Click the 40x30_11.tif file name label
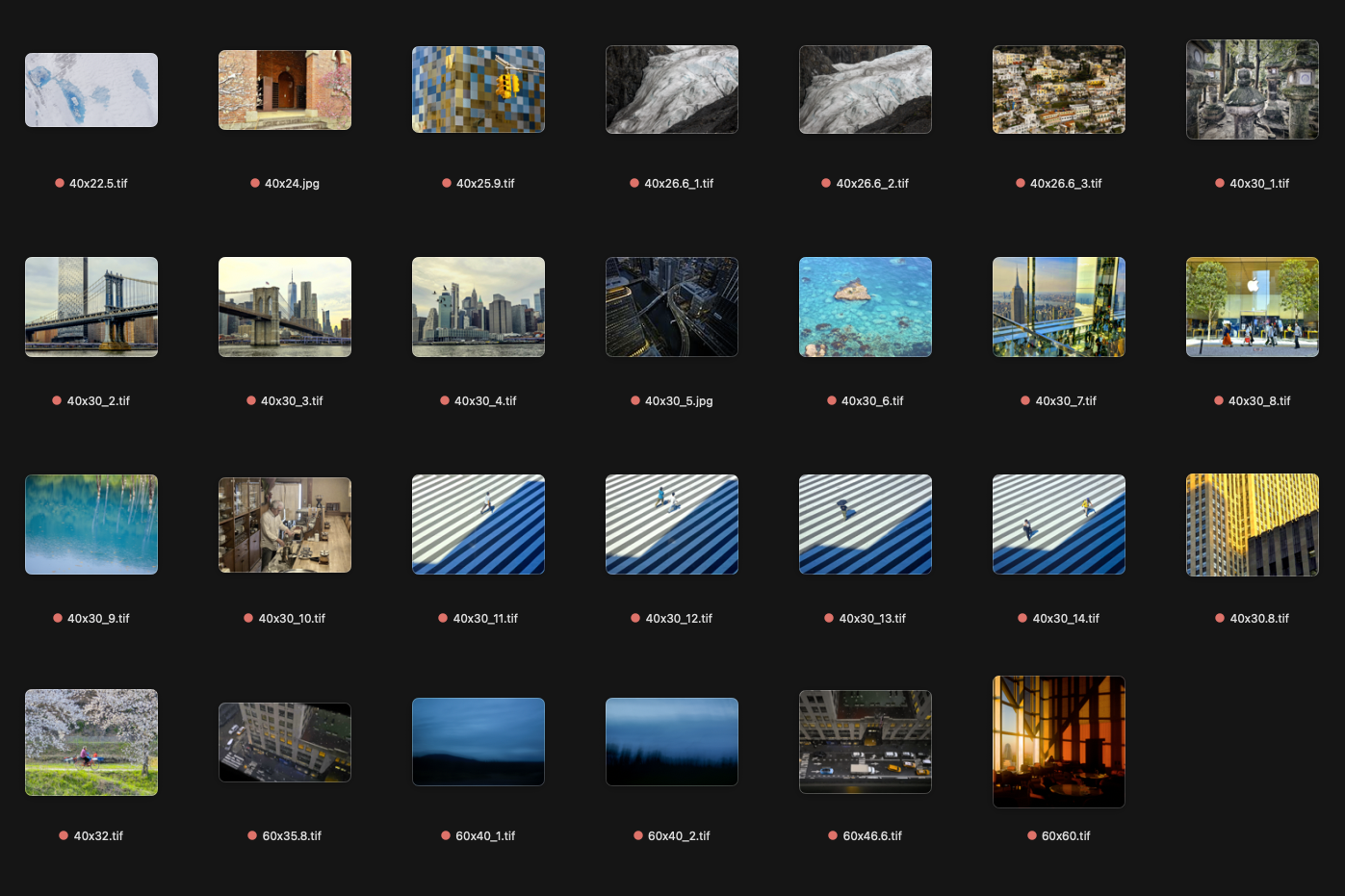Screen dimensions: 1345x896 (x=485, y=618)
